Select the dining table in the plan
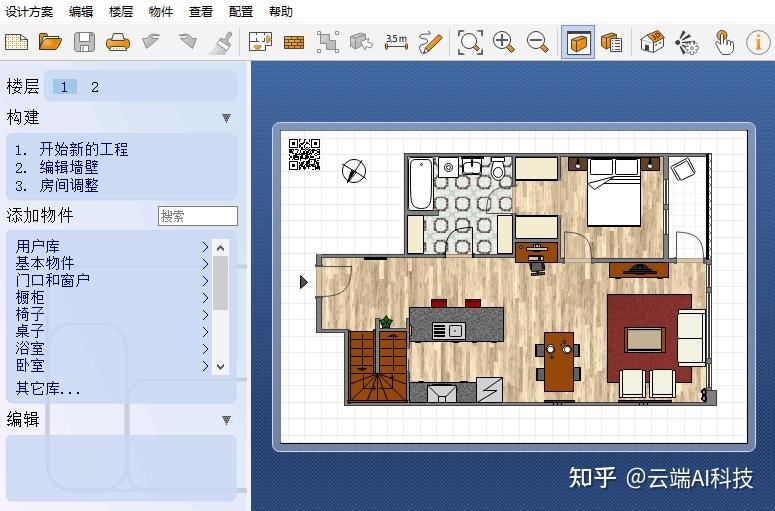This screenshot has height=511, width=775. (x=559, y=362)
